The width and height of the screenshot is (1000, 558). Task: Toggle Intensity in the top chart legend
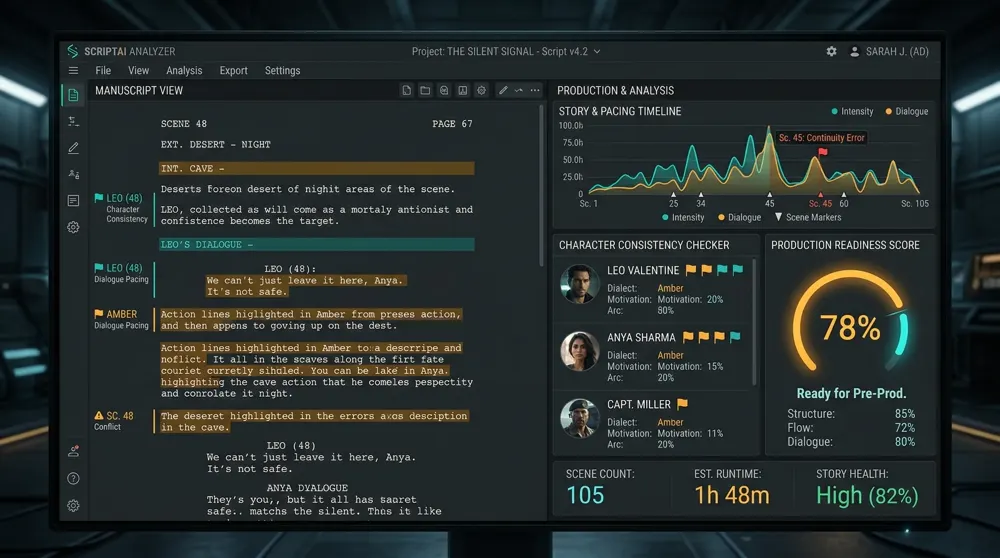tap(852, 112)
